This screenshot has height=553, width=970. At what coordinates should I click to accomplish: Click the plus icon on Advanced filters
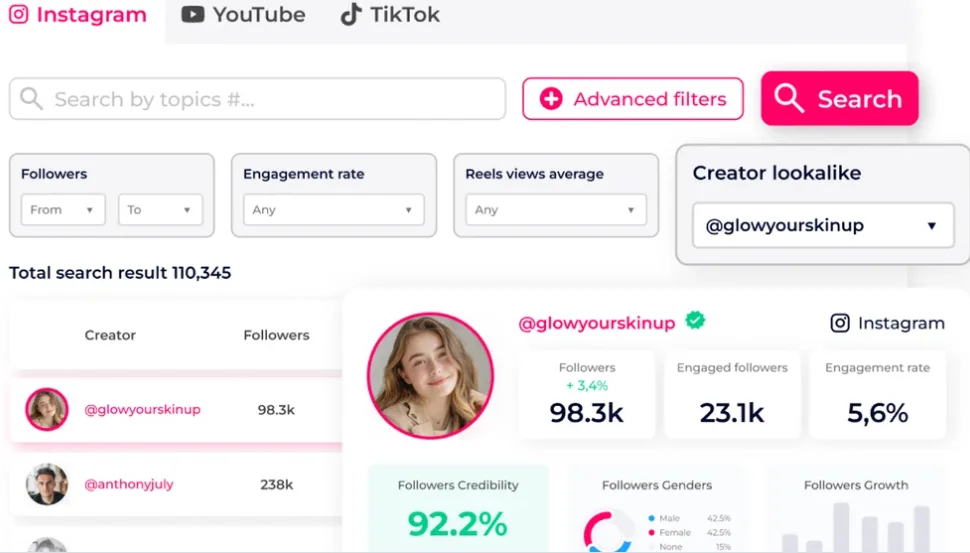pyautogui.click(x=551, y=98)
